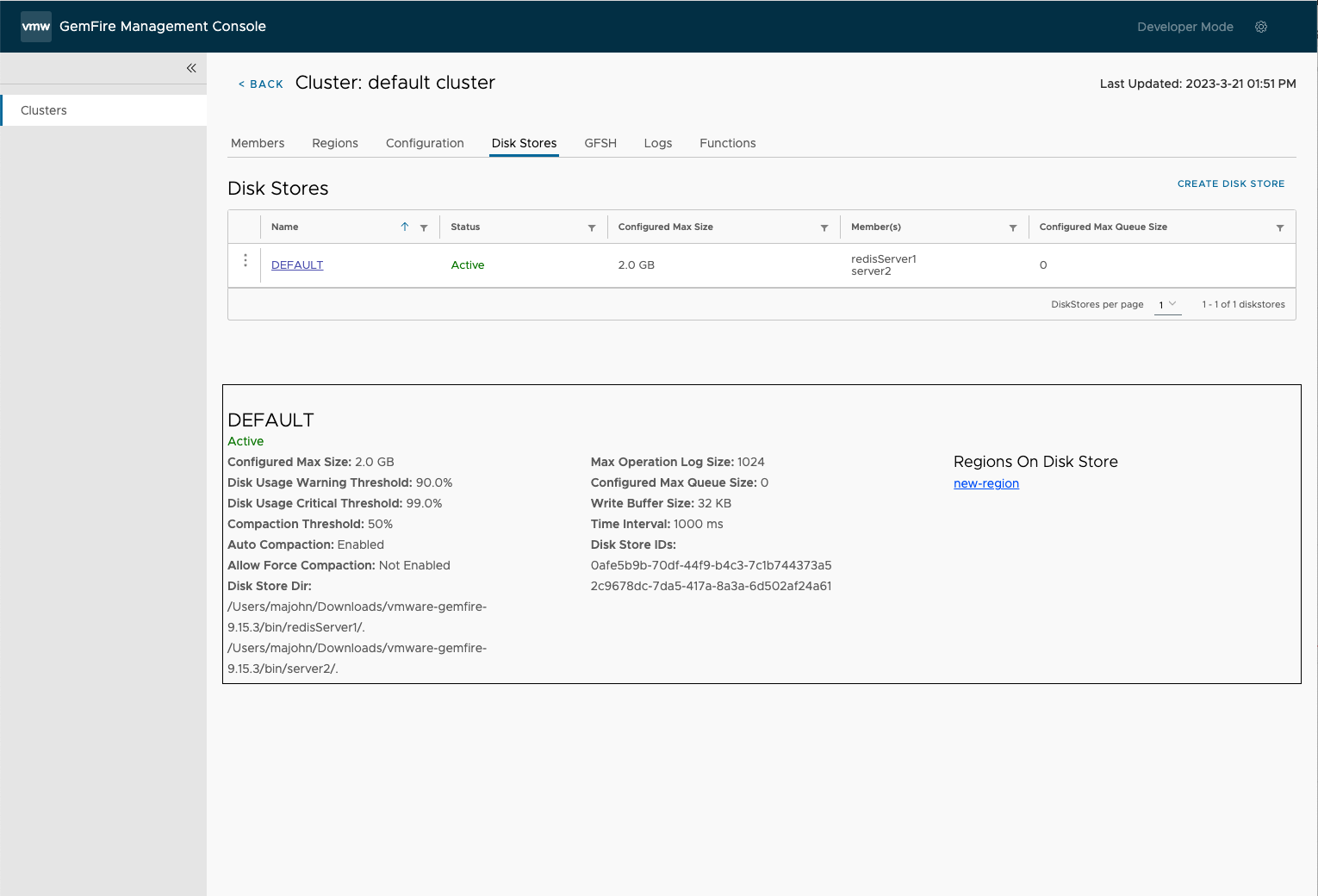The image size is (1318, 896).
Task: Click CREATE DISK STORE button
Action: pyautogui.click(x=1231, y=184)
